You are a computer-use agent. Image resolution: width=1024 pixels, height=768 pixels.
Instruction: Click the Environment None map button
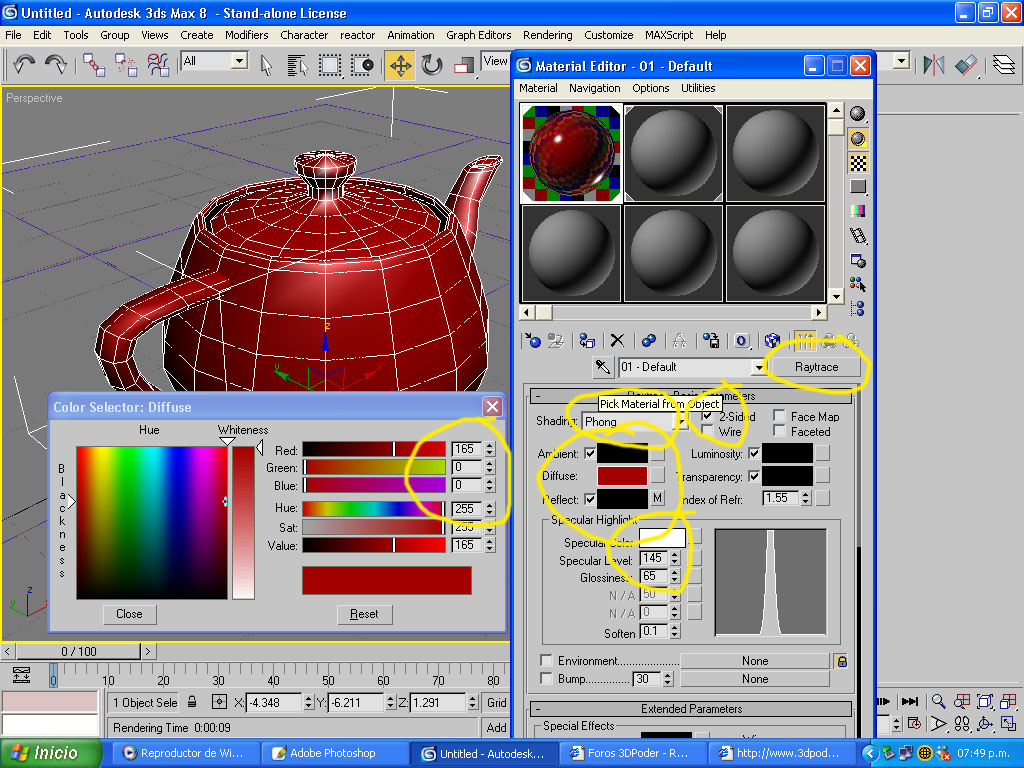754,661
